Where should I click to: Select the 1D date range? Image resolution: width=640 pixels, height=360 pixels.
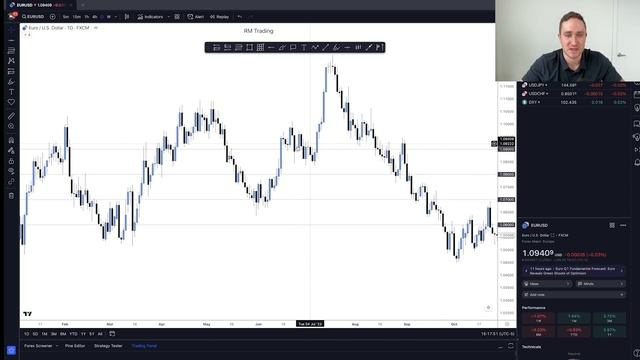(x=27, y=334)
